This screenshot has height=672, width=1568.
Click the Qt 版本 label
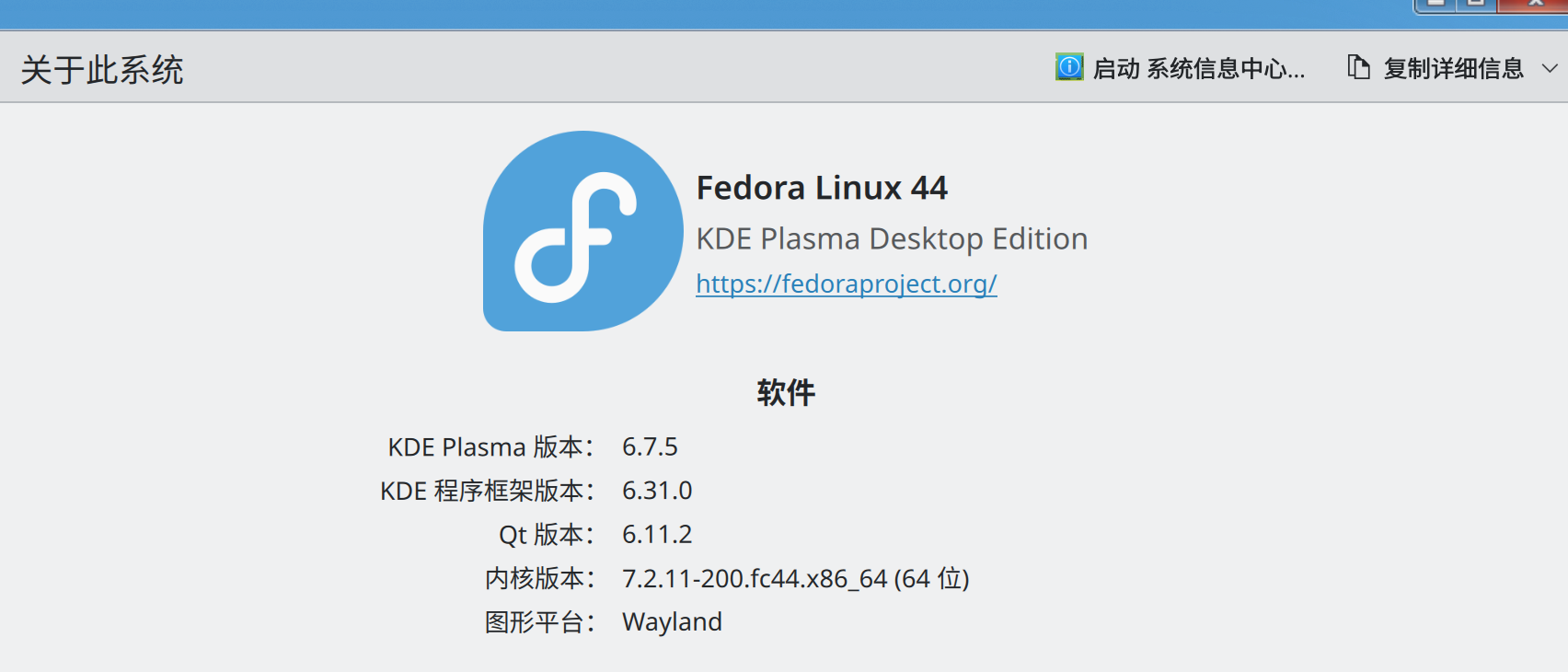547,535
